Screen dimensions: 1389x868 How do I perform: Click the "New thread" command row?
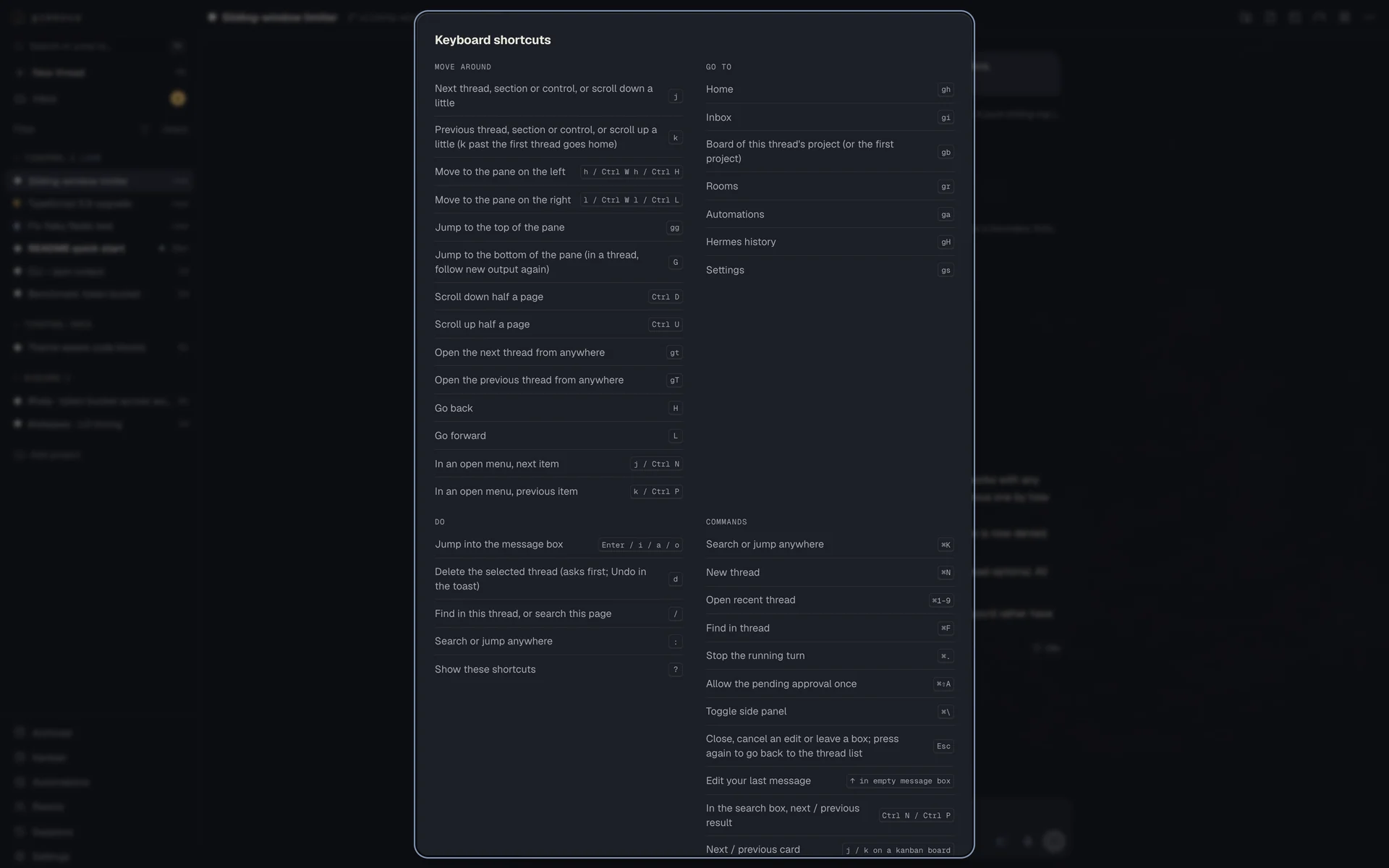830,573
